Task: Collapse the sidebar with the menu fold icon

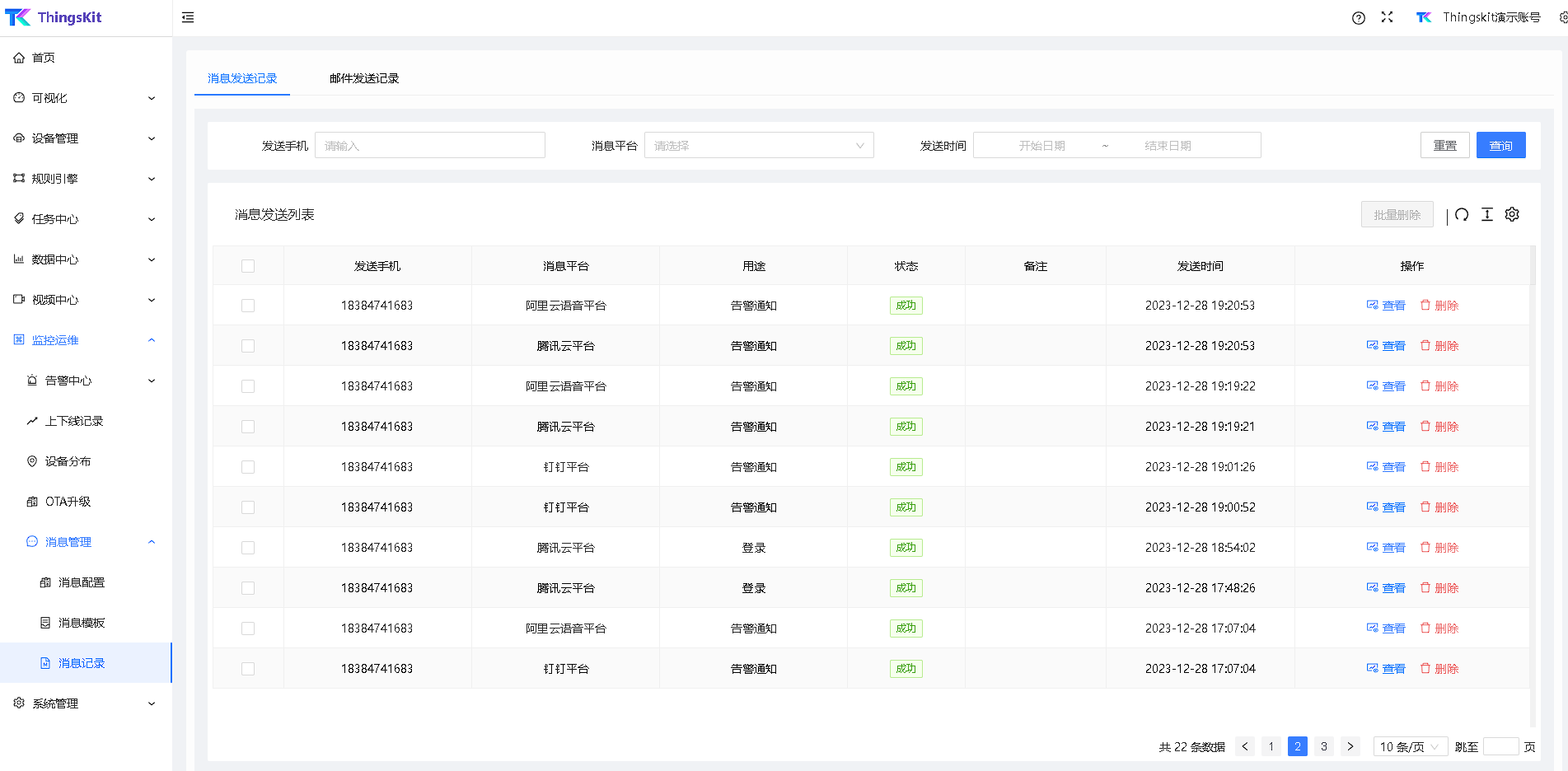Action: (x=188, y=17)
